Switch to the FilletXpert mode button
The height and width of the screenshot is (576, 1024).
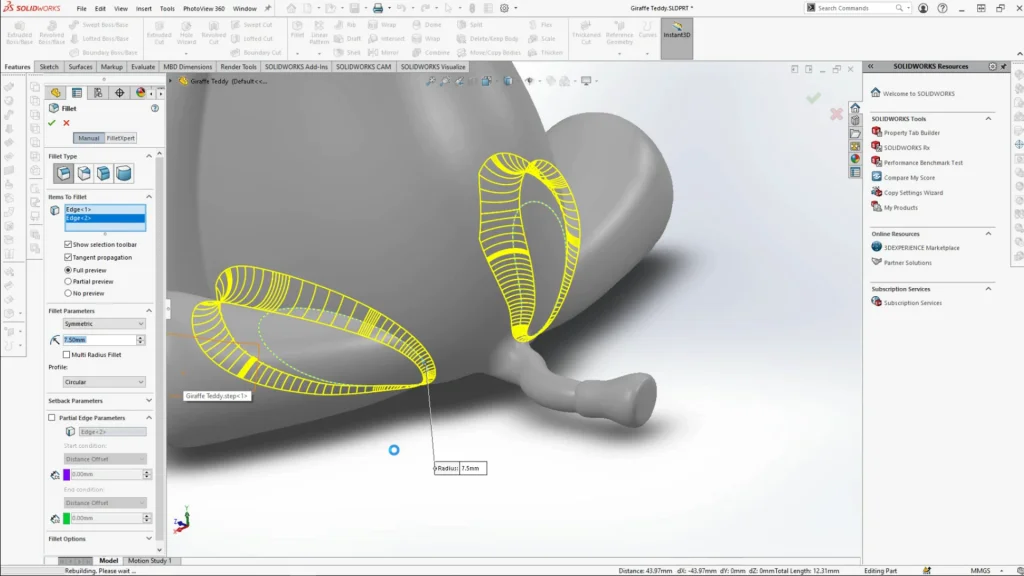click(121, 138)
